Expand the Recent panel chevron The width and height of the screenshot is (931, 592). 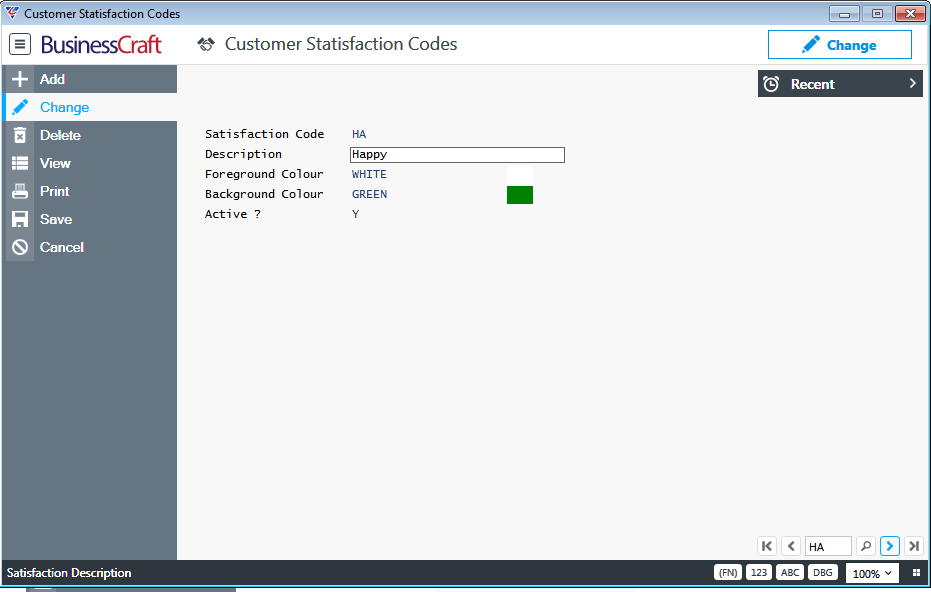click(x=913, y=84)
